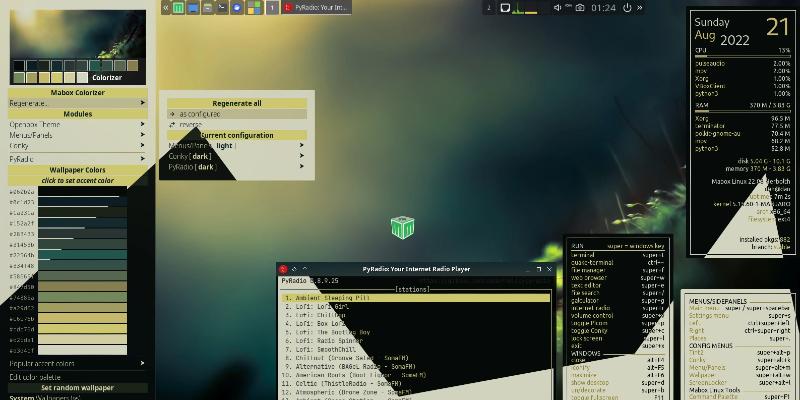Screen dimensions: 800x400
Task: Expand the Openbox Theme module submenu
Action: 77,125
